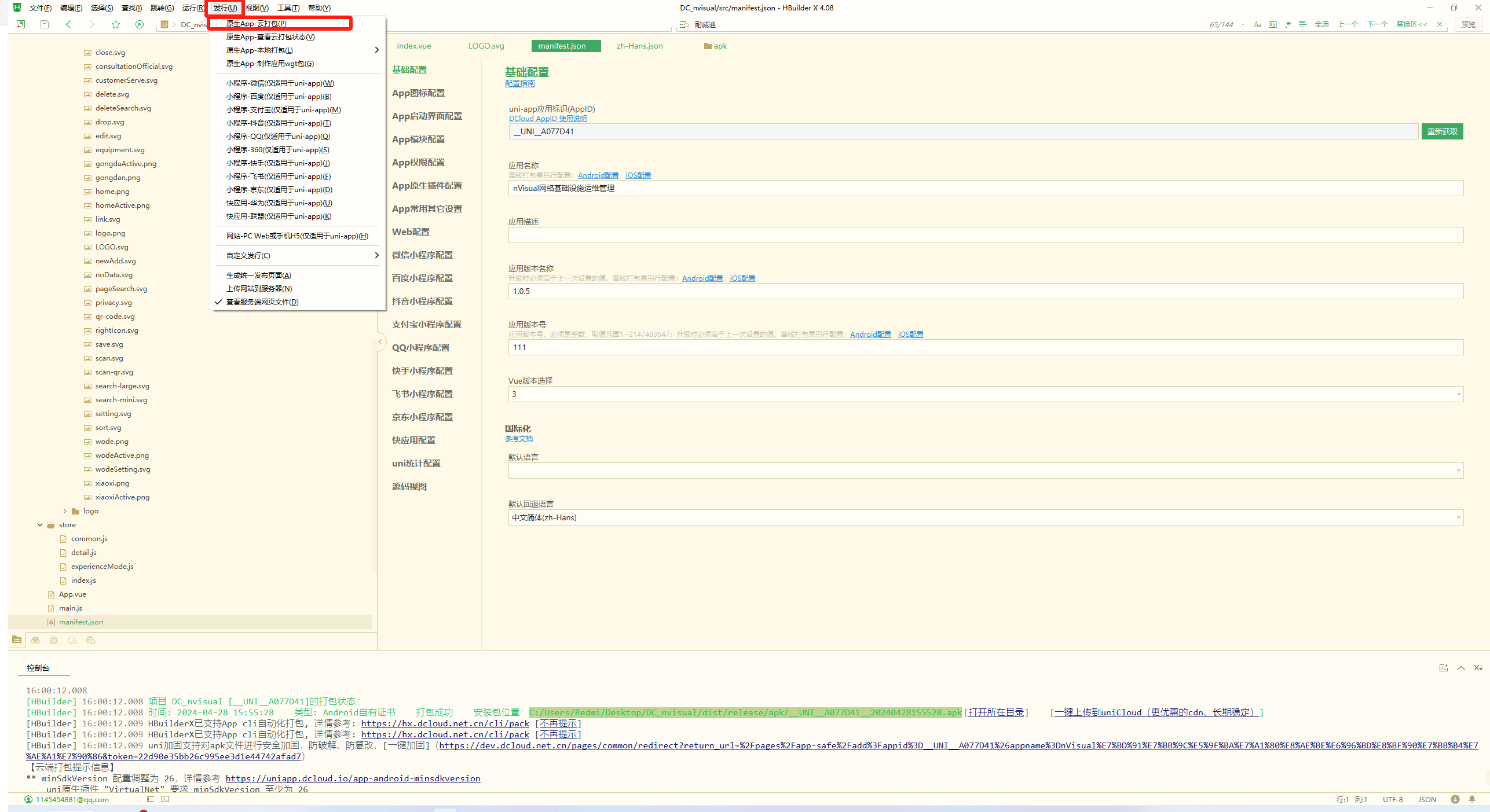Viewport: 1490px width, 812px height.
Task: Click the save file toolbar icon
Action: [45, 24]
